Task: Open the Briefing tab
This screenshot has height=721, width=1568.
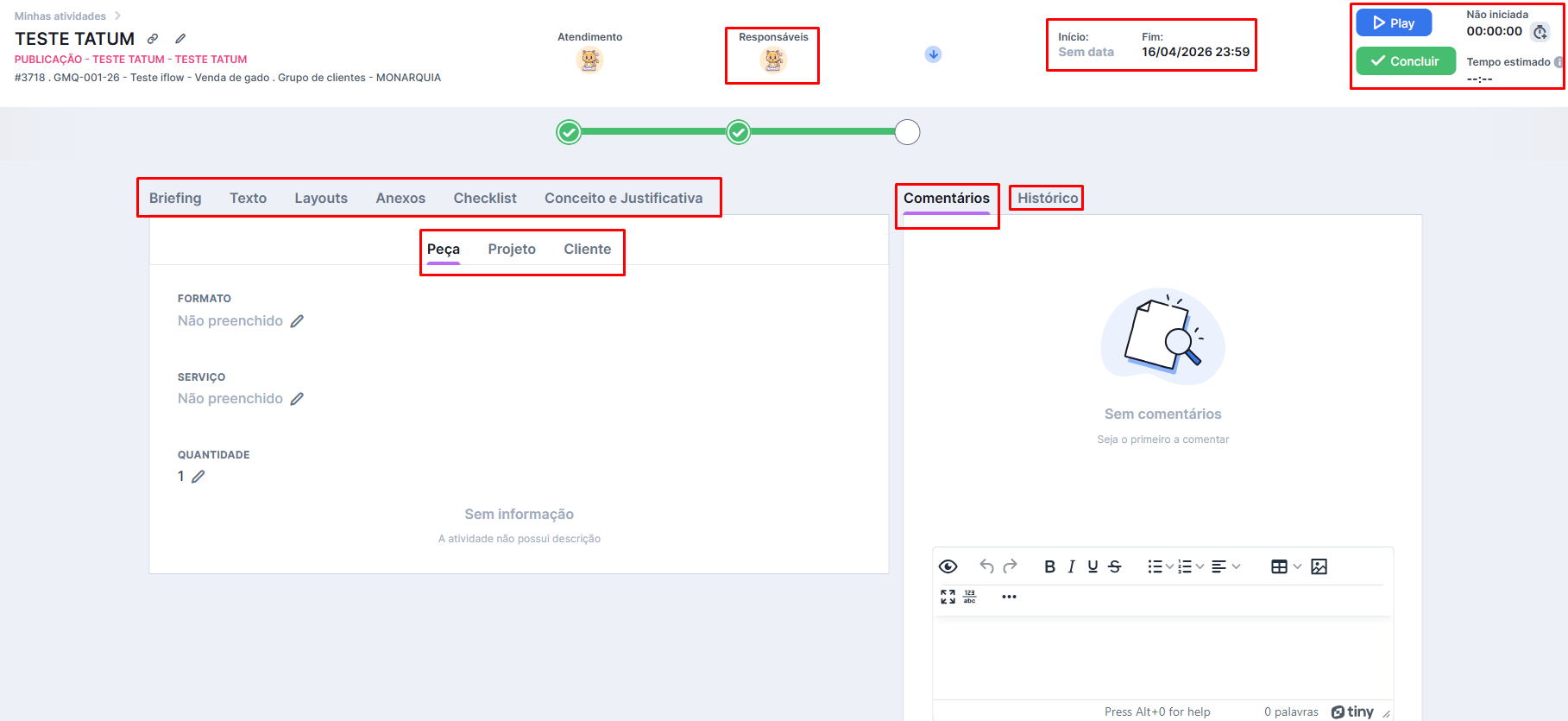Action: click(x=175, y=198)
